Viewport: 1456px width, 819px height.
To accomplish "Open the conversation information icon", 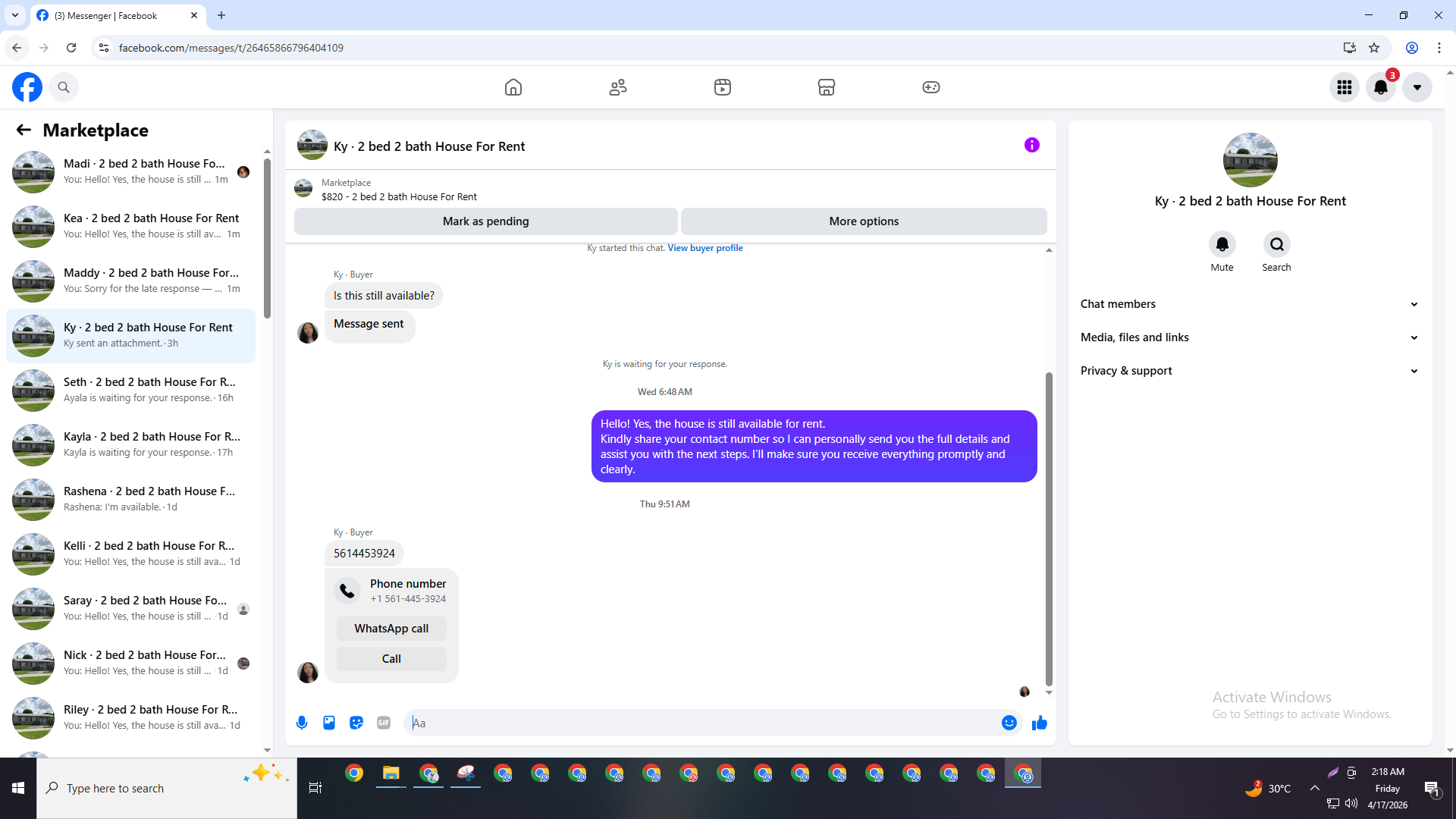I will [1032, 145].
